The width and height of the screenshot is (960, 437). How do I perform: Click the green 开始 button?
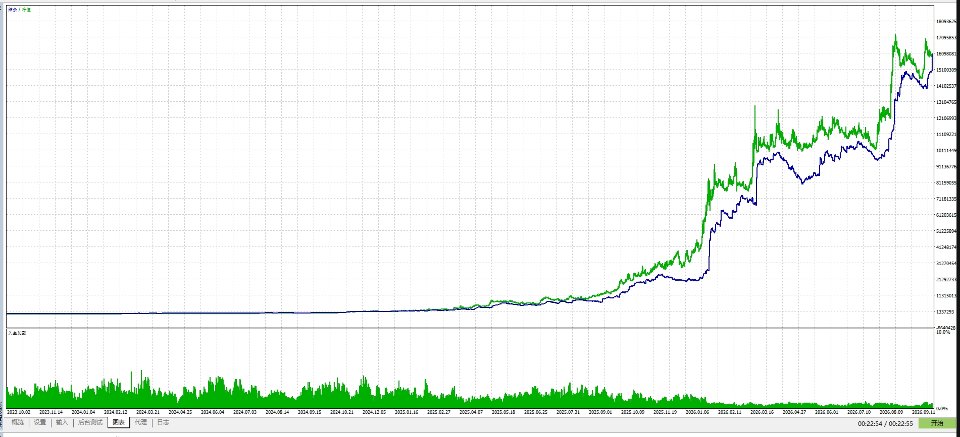(x=937, y=423)
